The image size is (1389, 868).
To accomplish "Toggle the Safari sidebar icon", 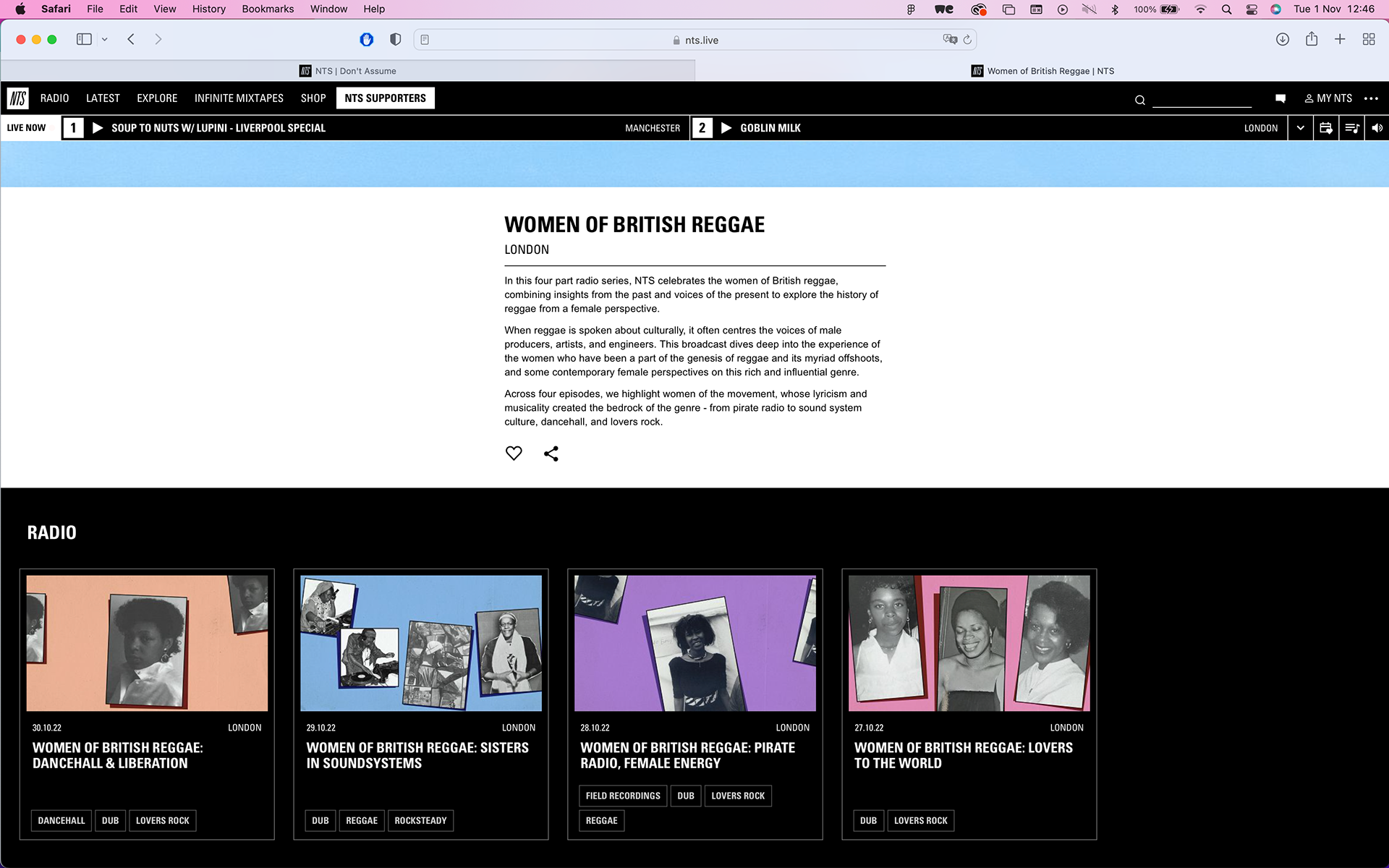I will pos(84,39).
